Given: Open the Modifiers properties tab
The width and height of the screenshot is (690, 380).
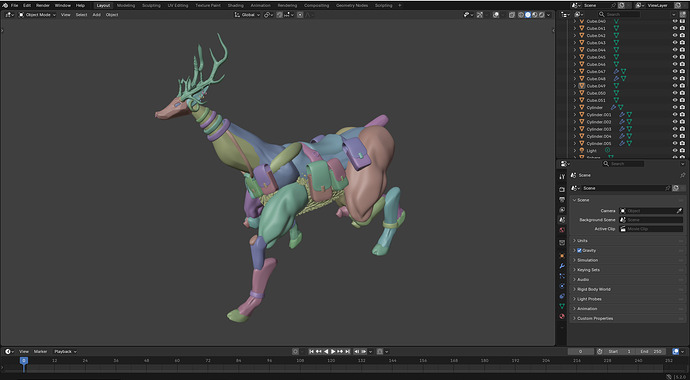Looking at the screenshot, I should pos(562,266).
